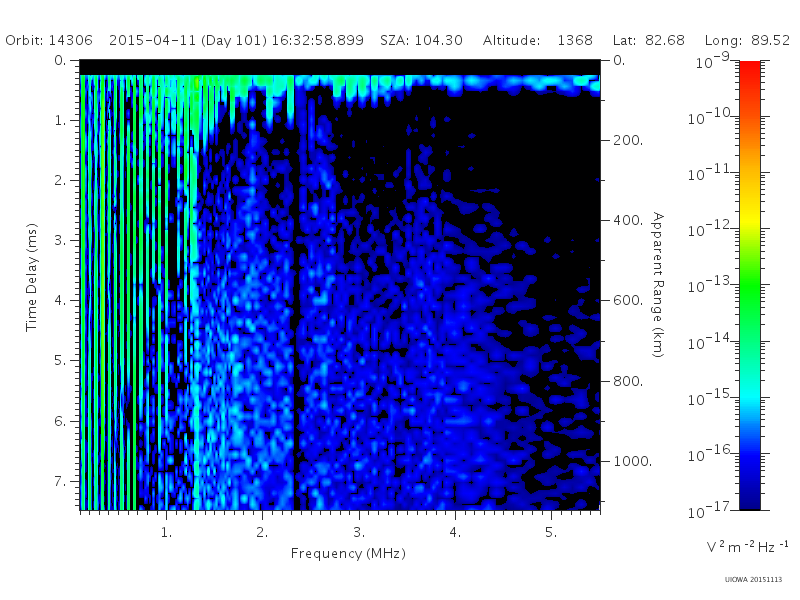Click frequency tick label '5.' on x-axis
The width and height of the screenshot is (800, 600).
pos(551,532)
